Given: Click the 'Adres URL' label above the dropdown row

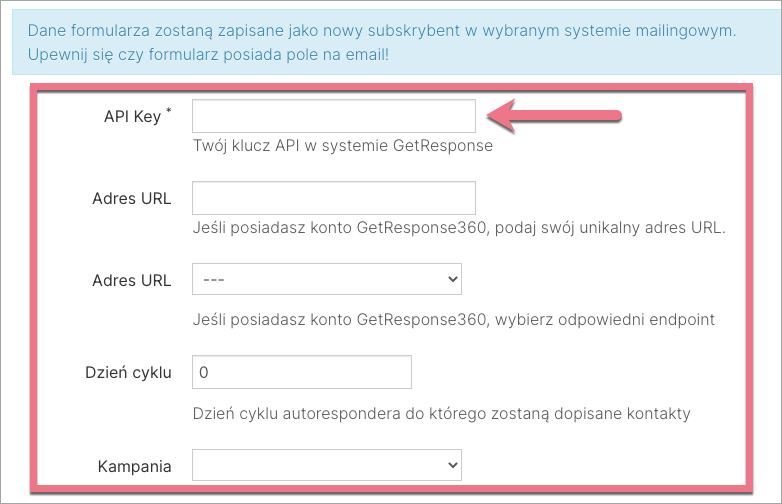Looking at the screenshot, I should click(x=131, y=198).
